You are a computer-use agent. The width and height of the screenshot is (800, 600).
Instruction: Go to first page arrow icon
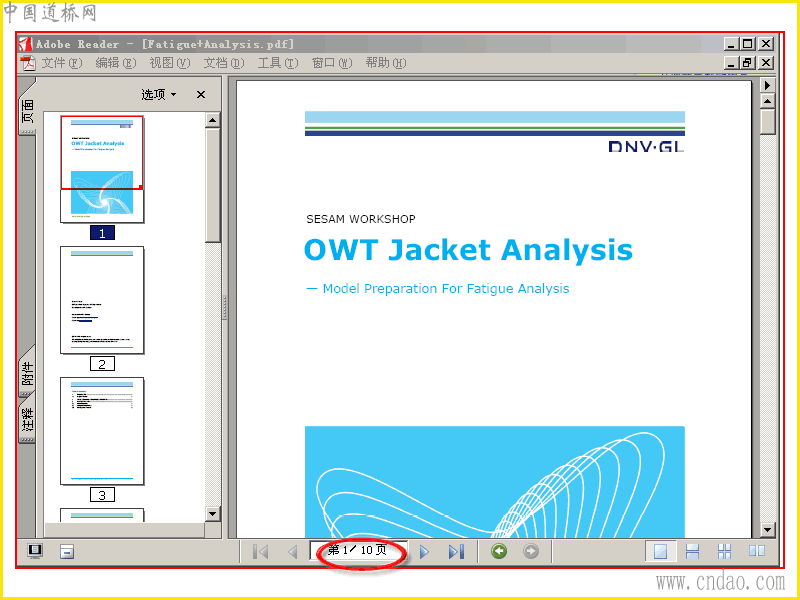[261, 552]
